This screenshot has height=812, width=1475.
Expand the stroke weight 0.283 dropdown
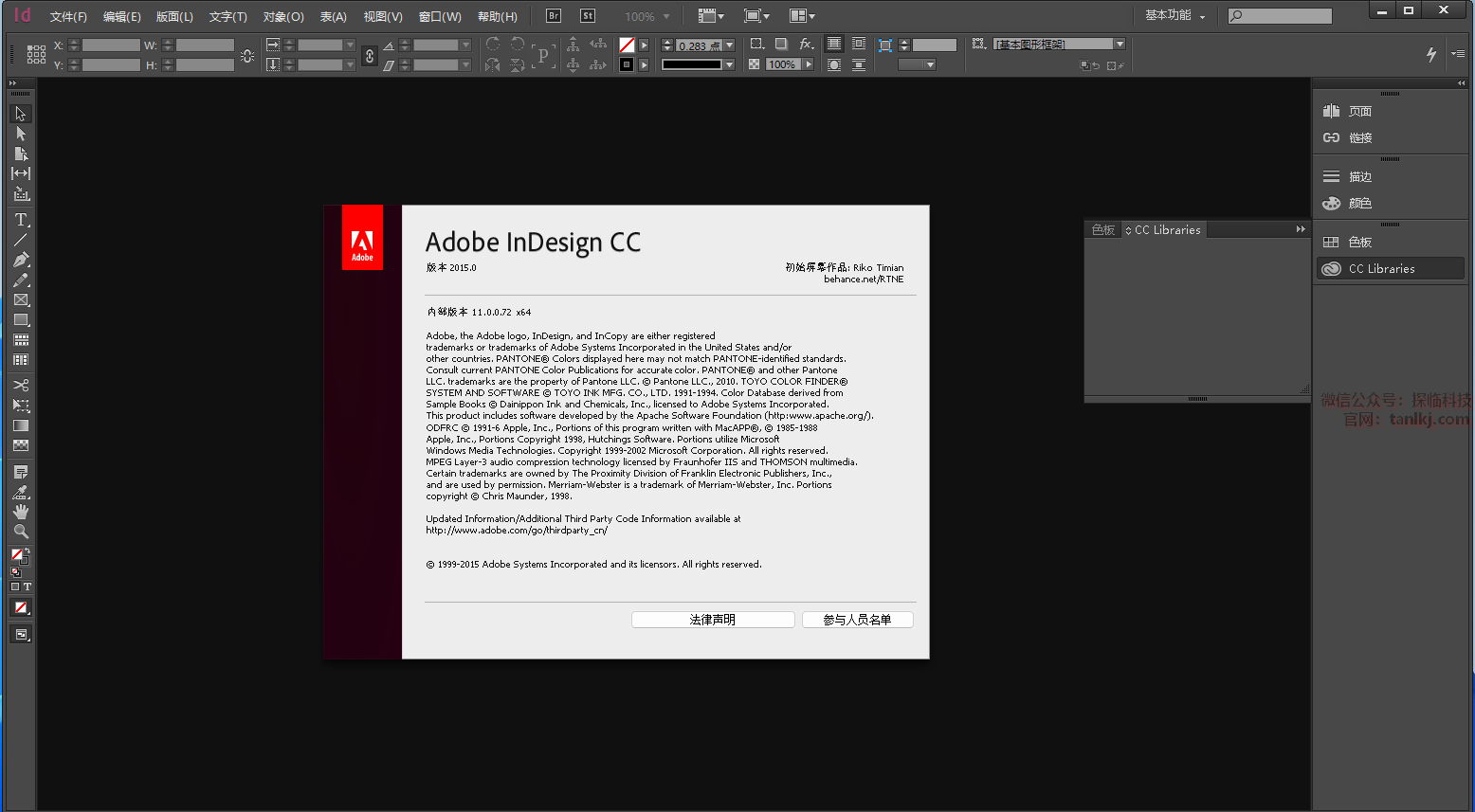pos(729,45)
